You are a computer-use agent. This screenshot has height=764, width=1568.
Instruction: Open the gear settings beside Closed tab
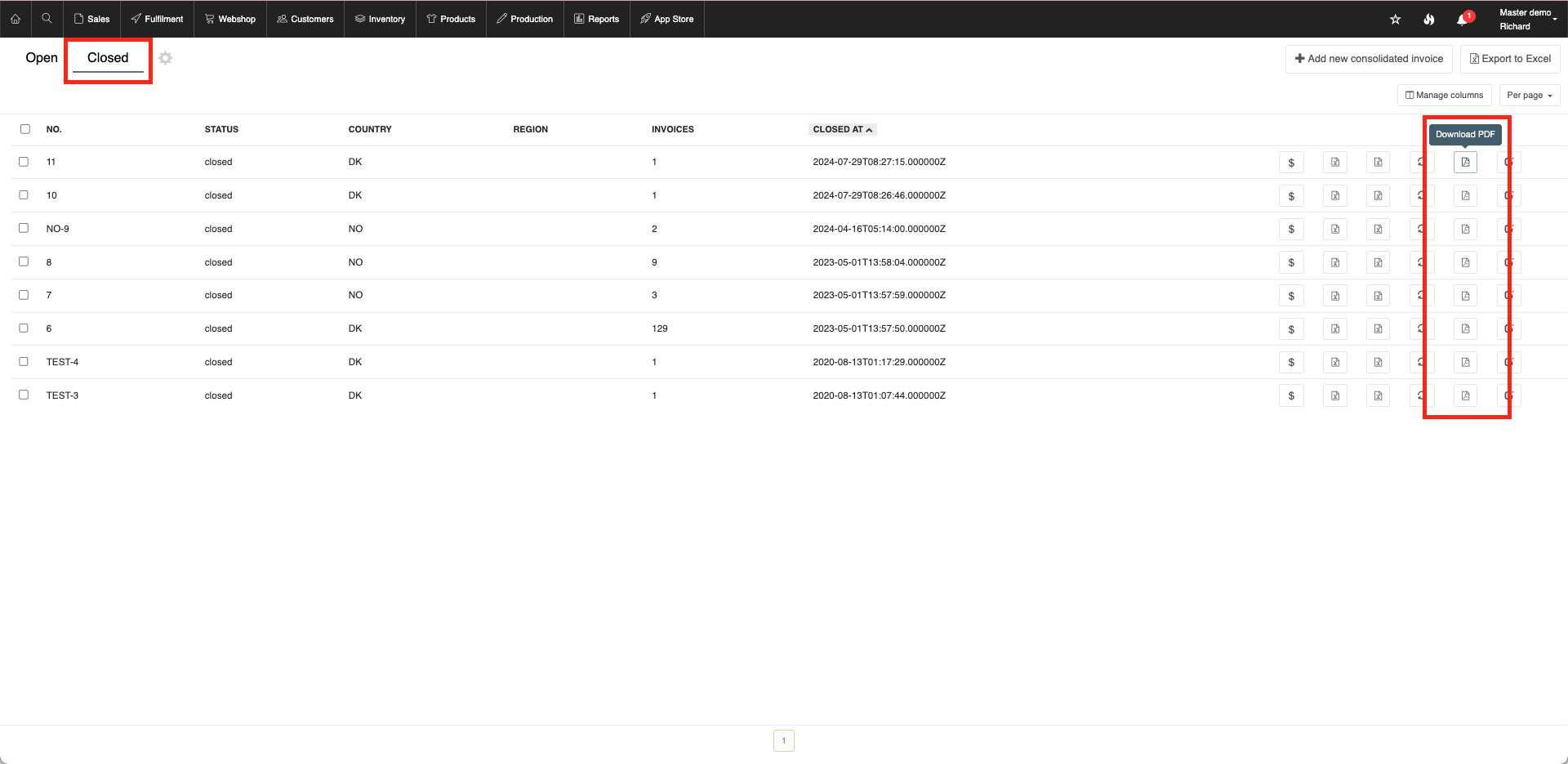166,58
